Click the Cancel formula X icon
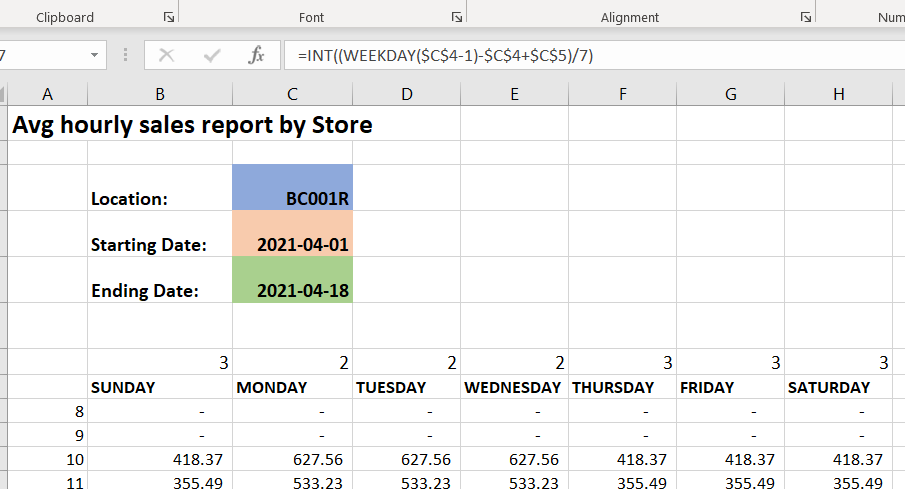Screen dimensions: 905x489 pos(167,56)
